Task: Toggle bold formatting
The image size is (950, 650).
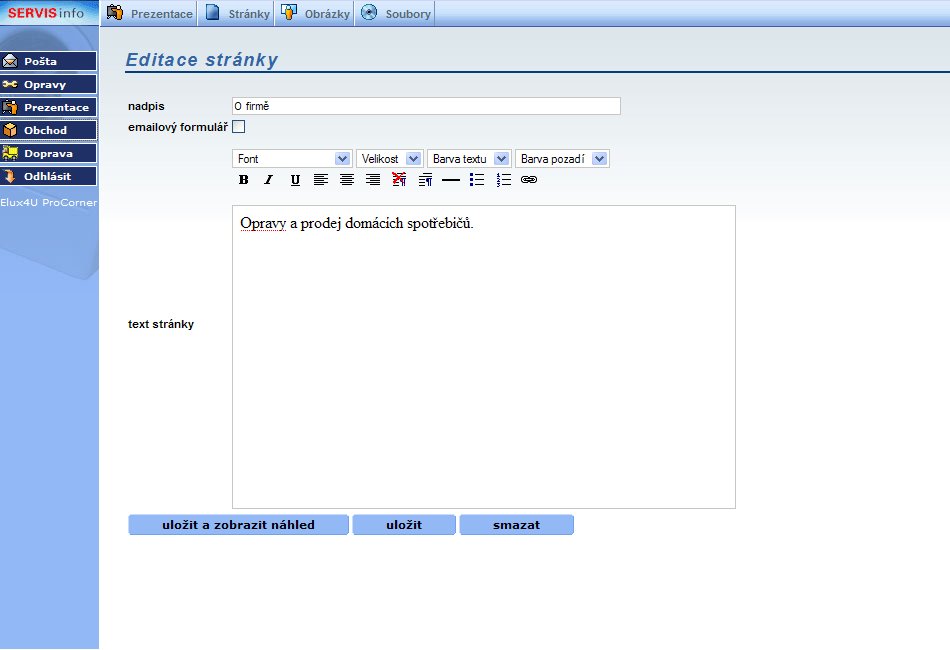Action: [x=244, y=179]
